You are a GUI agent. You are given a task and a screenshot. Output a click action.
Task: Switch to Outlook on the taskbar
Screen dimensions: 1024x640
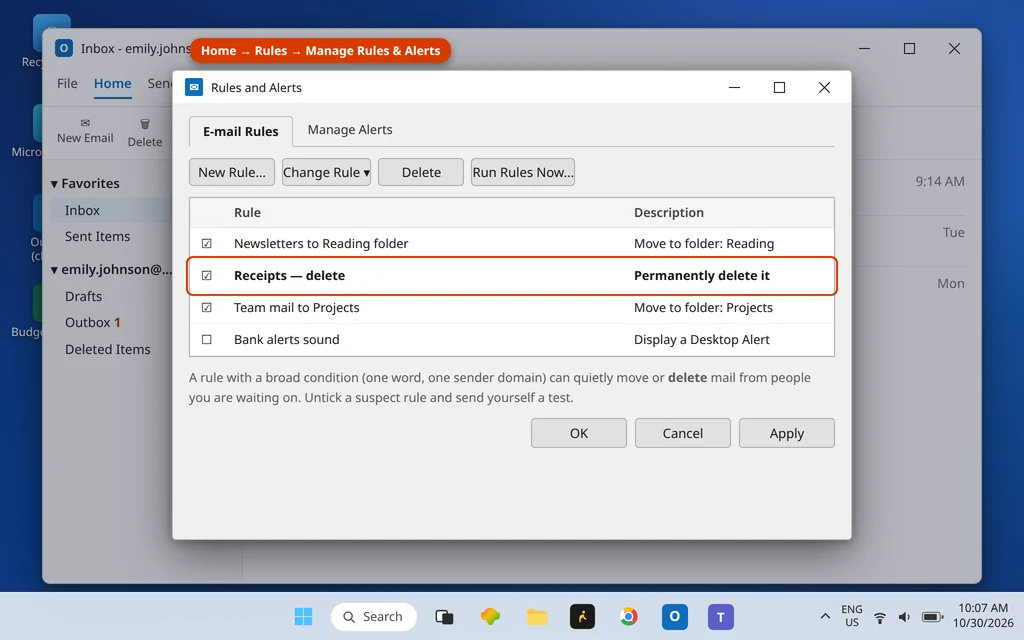(x=675, y=616)
